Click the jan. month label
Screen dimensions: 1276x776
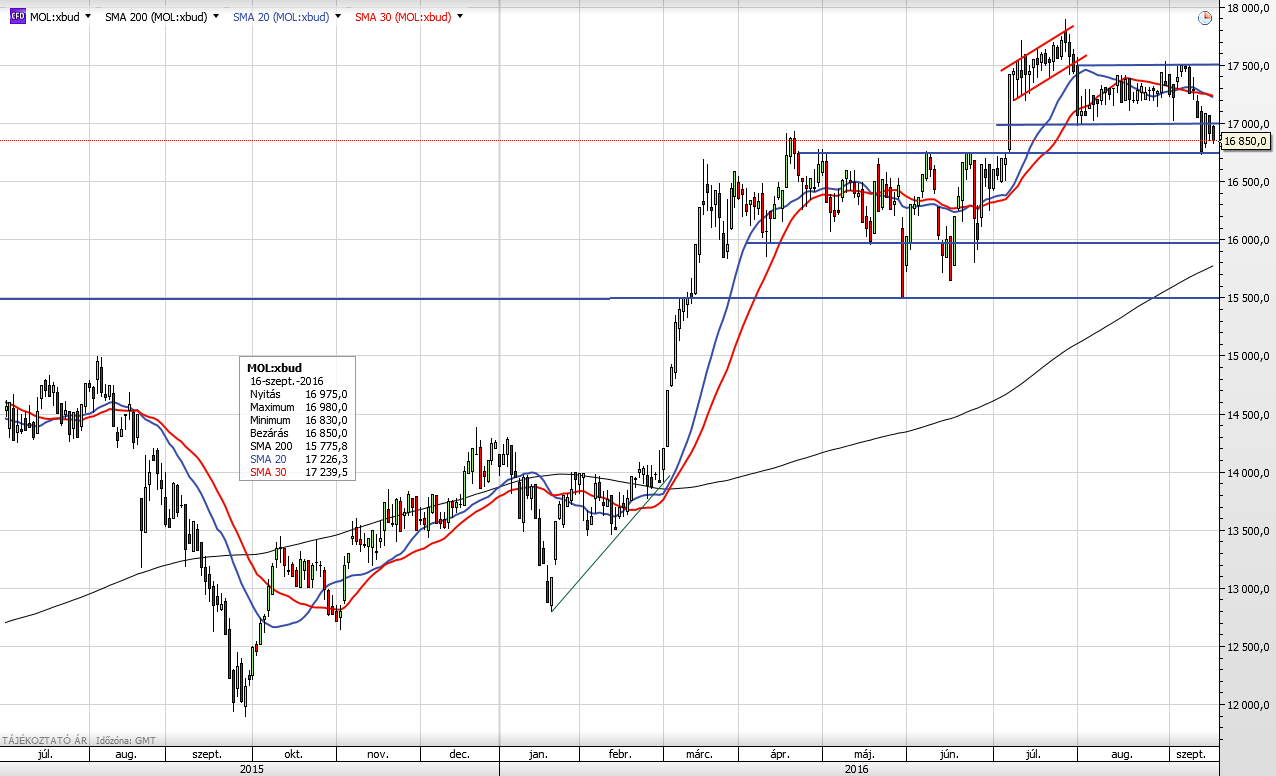tap(537, 755)
